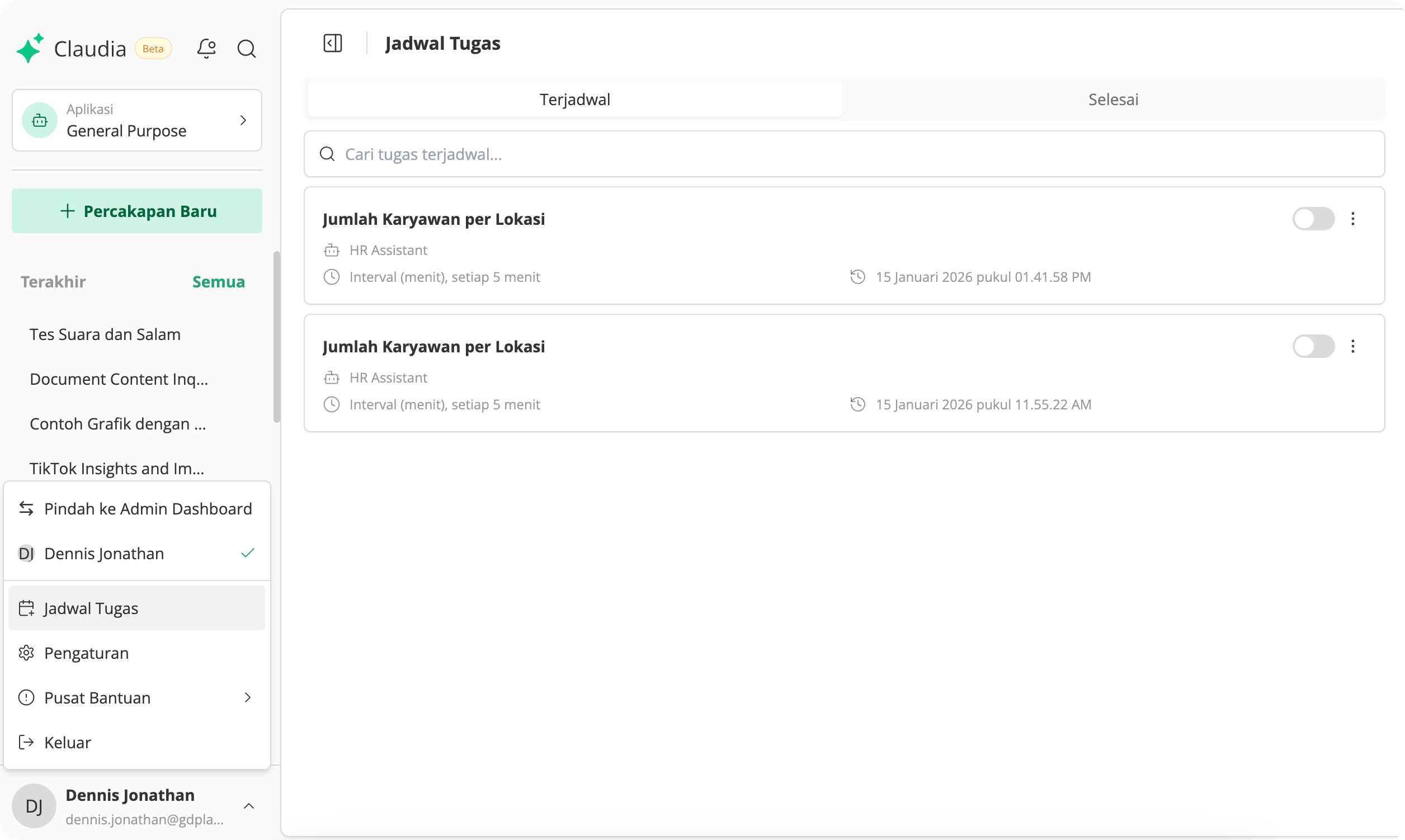Click the sidebar conversation list scrollbar

276,337
